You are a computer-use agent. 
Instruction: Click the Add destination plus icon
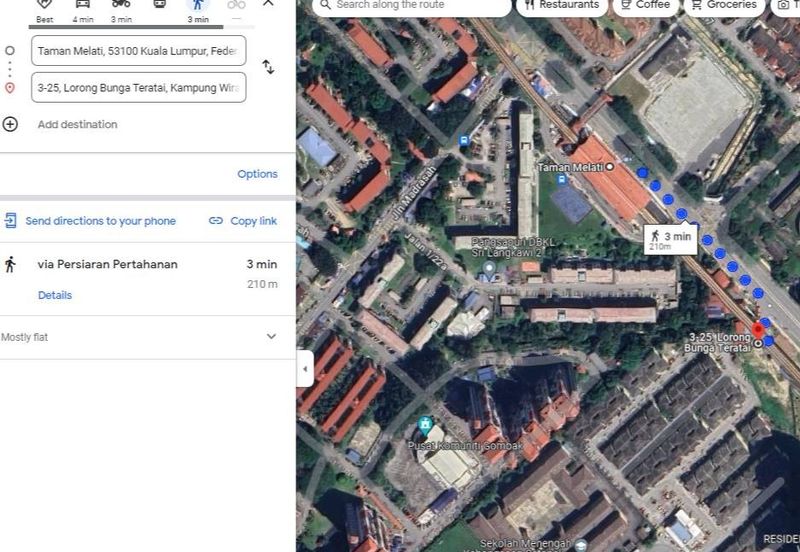click(x=10, y=124)
